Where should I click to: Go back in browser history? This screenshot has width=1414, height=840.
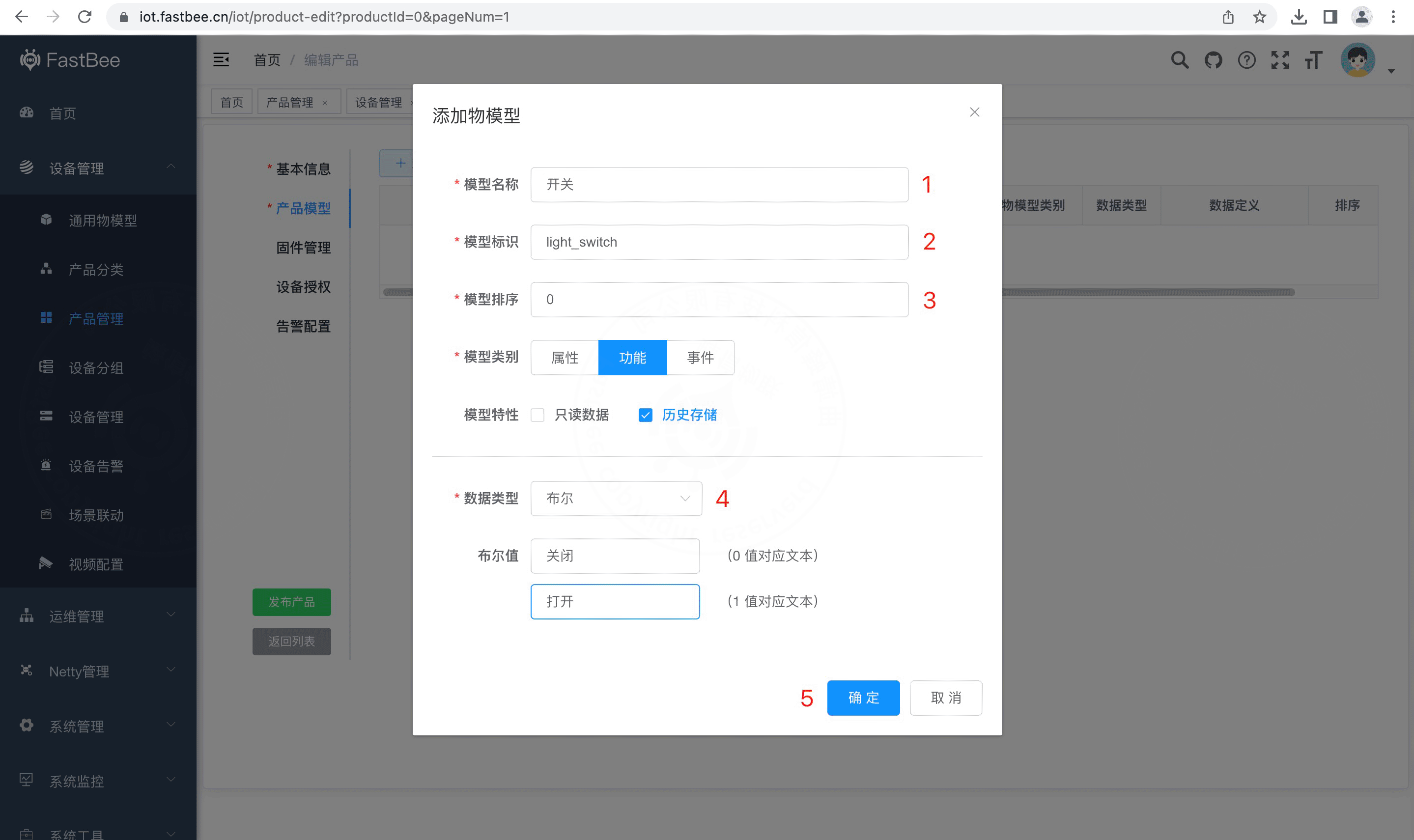point(22,17)
